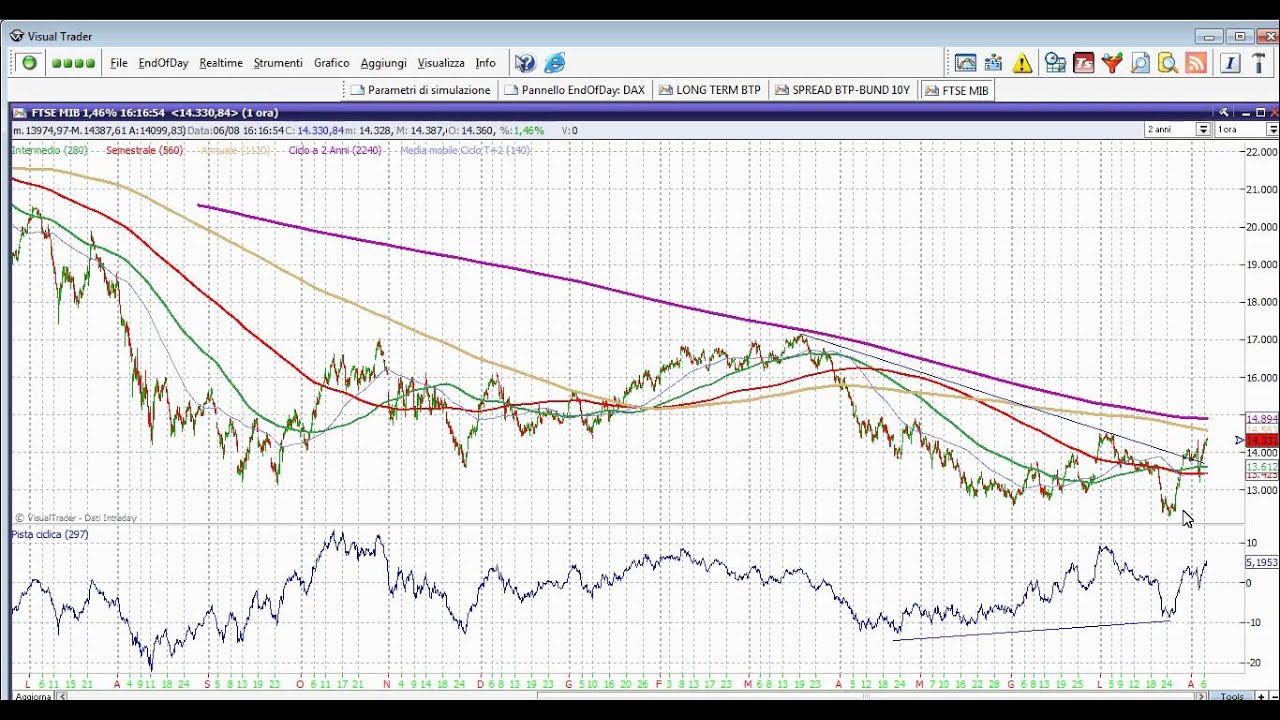The height and width of the screenshot is (720, 1280).
Task: Open the database search icon
Action: 1167,63
